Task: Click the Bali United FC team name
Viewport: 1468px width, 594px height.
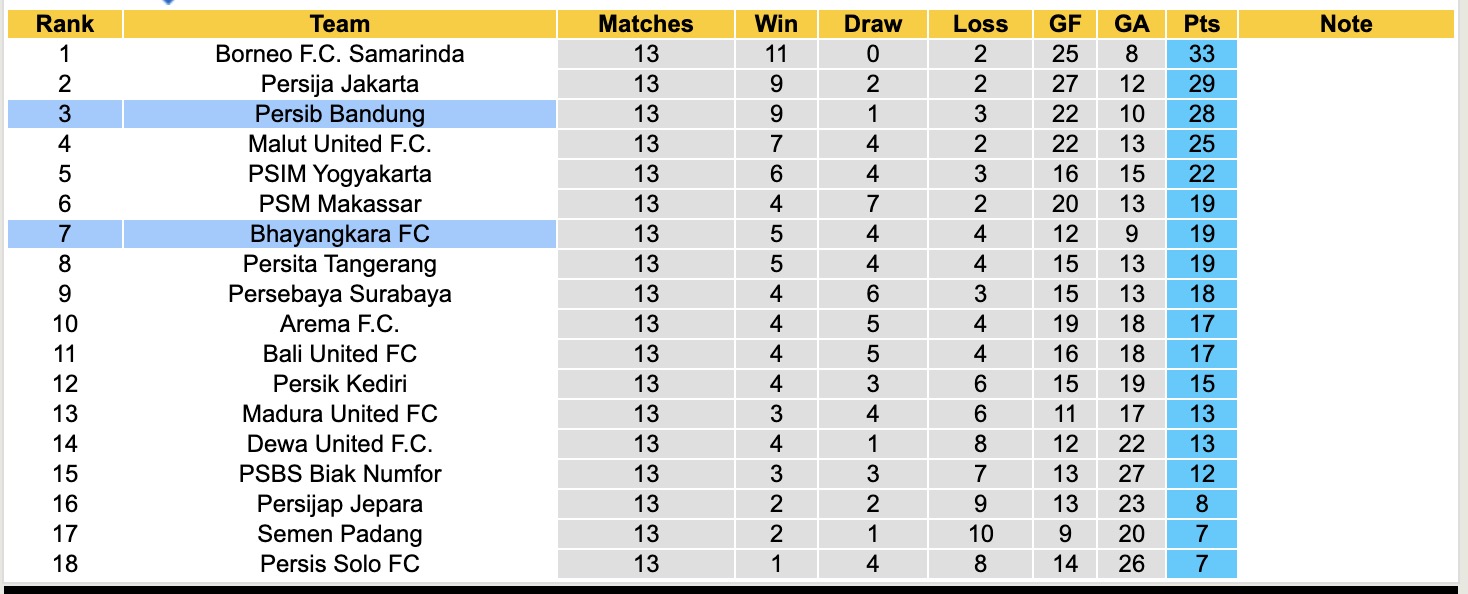Action: [x=340, y=354]
